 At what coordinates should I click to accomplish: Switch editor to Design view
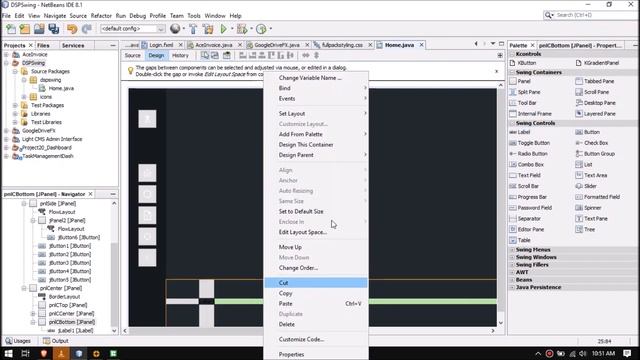[x=156, y=55]
